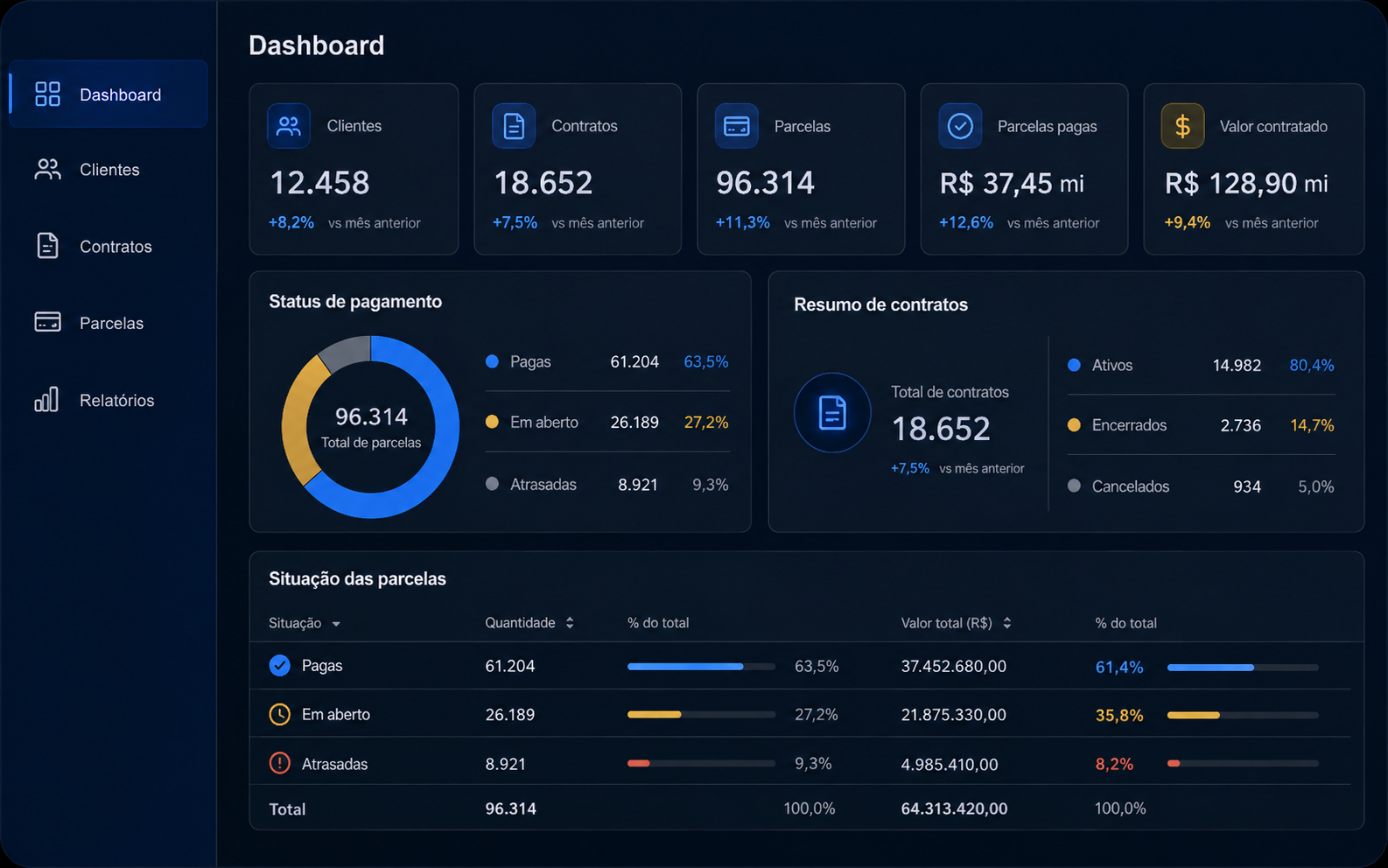Click the "Total de parcelas" label in the donut

pyautogui.click(x=371, y=443)
